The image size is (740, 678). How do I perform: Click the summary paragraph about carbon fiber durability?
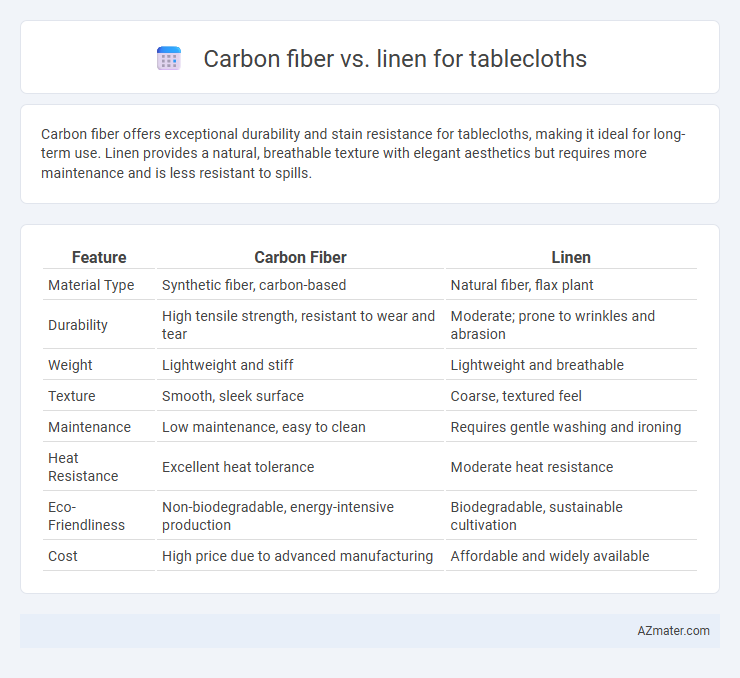point(363,153)
